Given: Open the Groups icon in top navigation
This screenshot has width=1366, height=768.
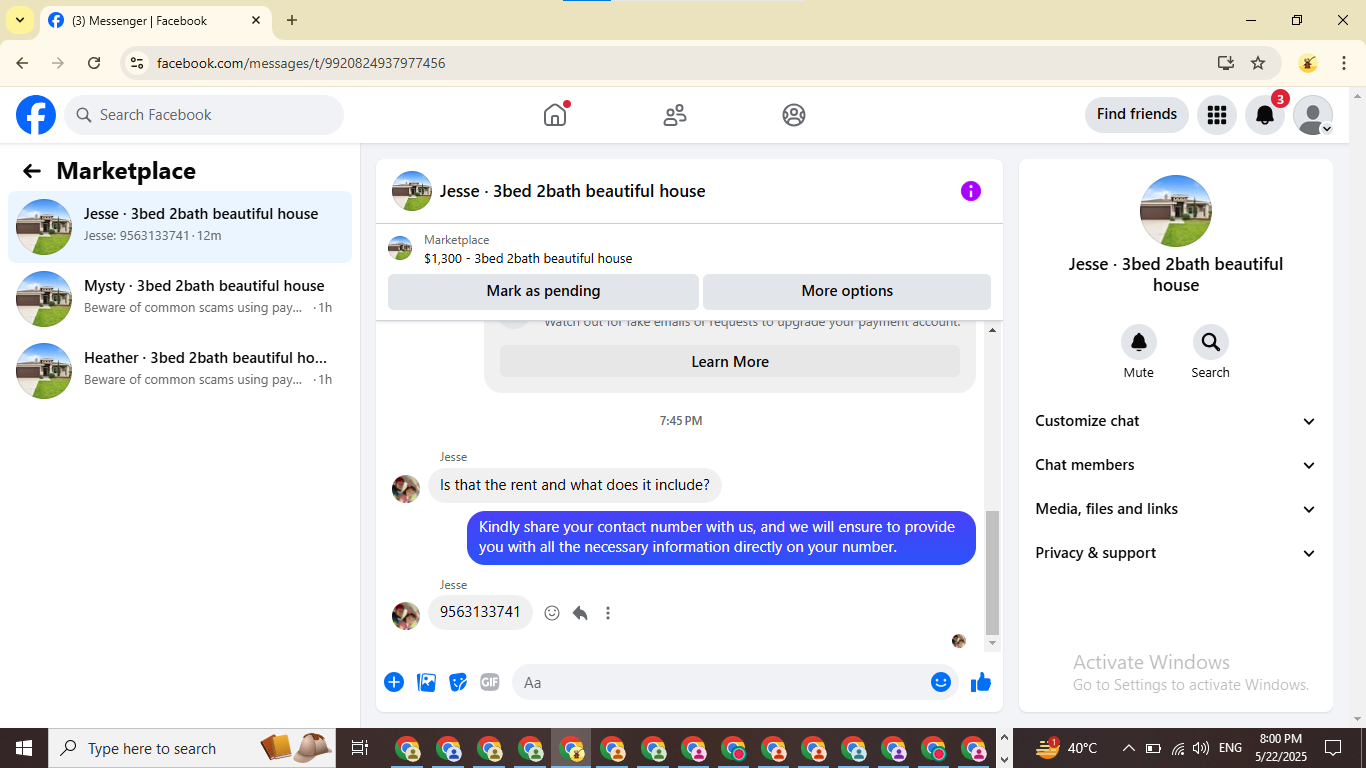Looking at the screenshot, I should click(x=794, y=115).
